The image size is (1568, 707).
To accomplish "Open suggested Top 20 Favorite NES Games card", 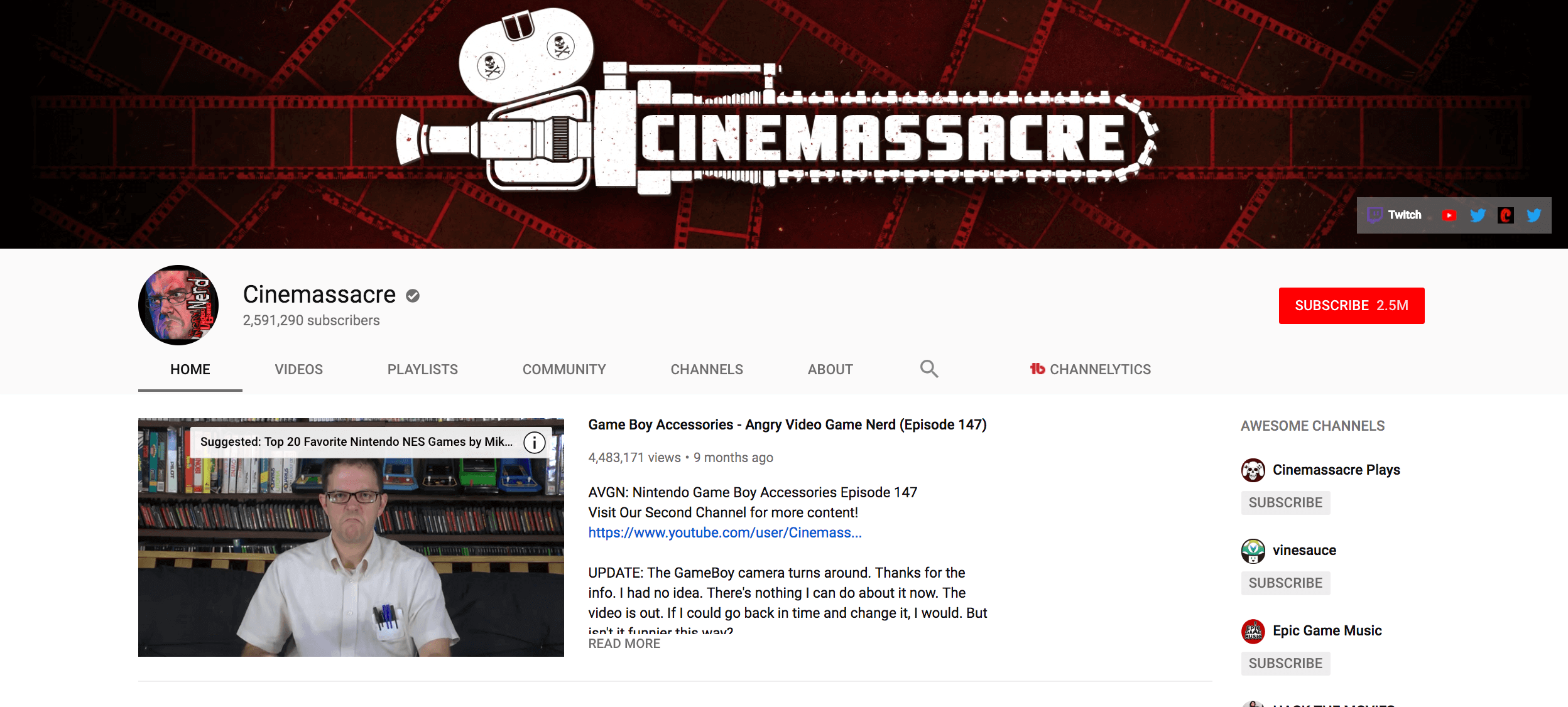I will point(356,442).
